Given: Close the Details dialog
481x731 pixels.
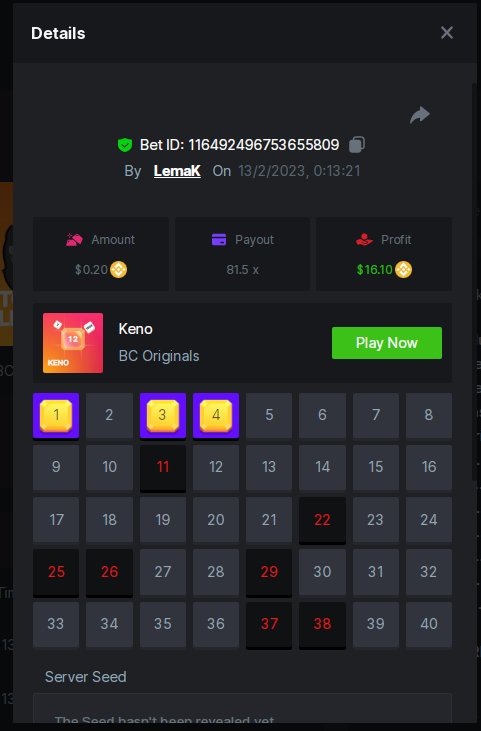Looking at the screenshot, I should point(447,33).
